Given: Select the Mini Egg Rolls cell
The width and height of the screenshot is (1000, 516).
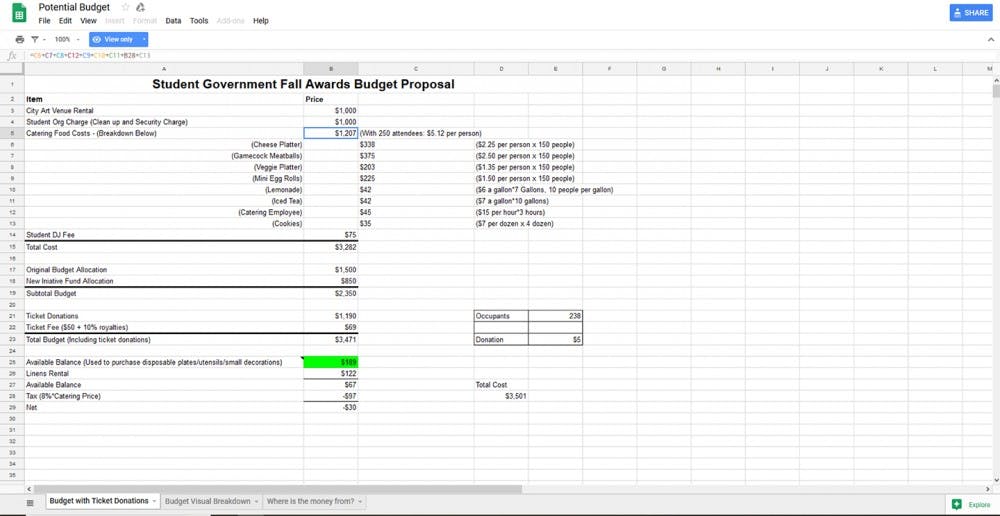Looking at the screenshot, I should [164, 179].
